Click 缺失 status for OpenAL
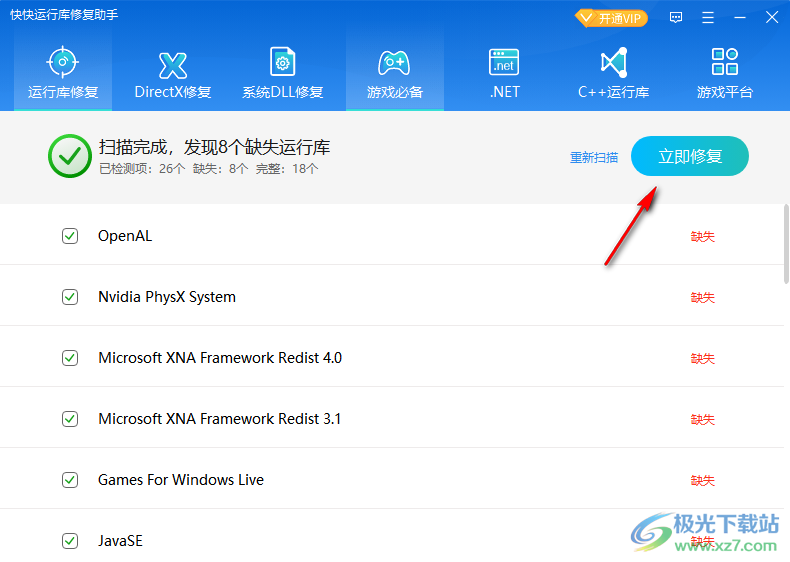The image size is (790, 562). (x=702, y=236)
